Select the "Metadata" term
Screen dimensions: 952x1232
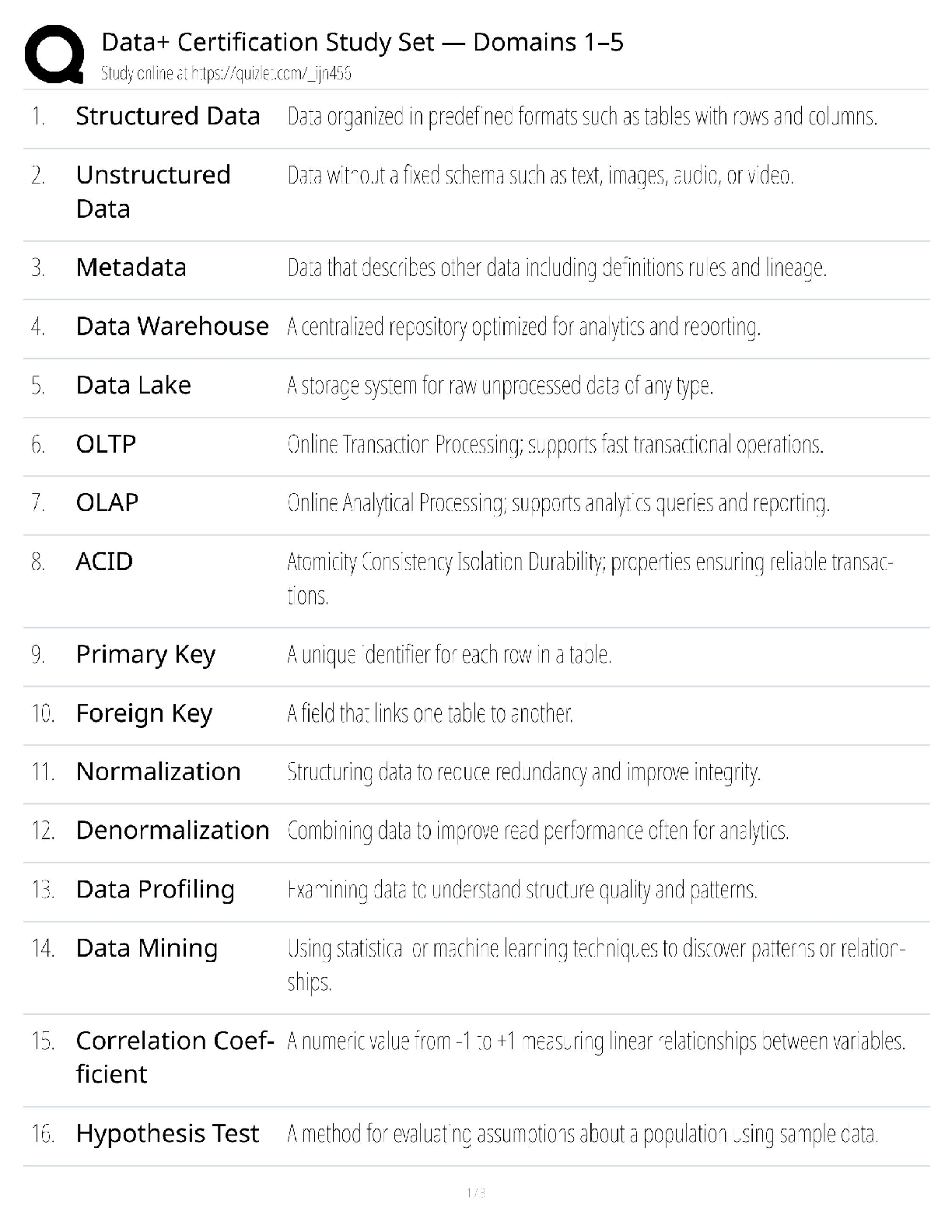pos(131,268)
